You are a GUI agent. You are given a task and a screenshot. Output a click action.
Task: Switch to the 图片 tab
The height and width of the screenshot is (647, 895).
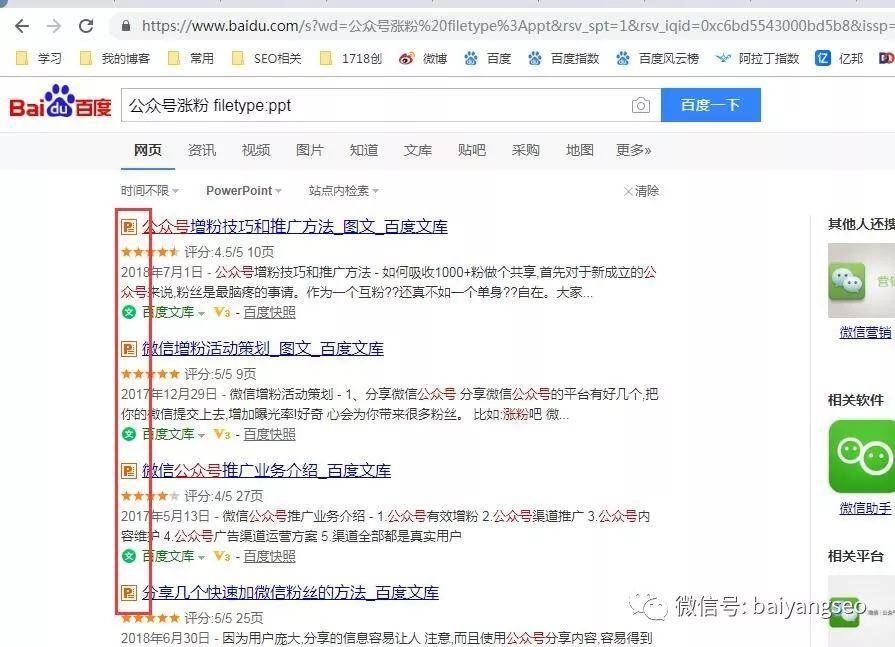(310, 151)
